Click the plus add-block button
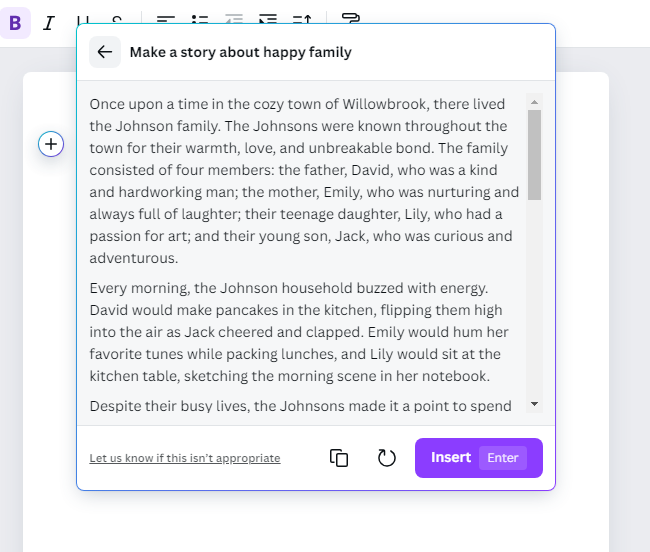 (x=51, y=144)
